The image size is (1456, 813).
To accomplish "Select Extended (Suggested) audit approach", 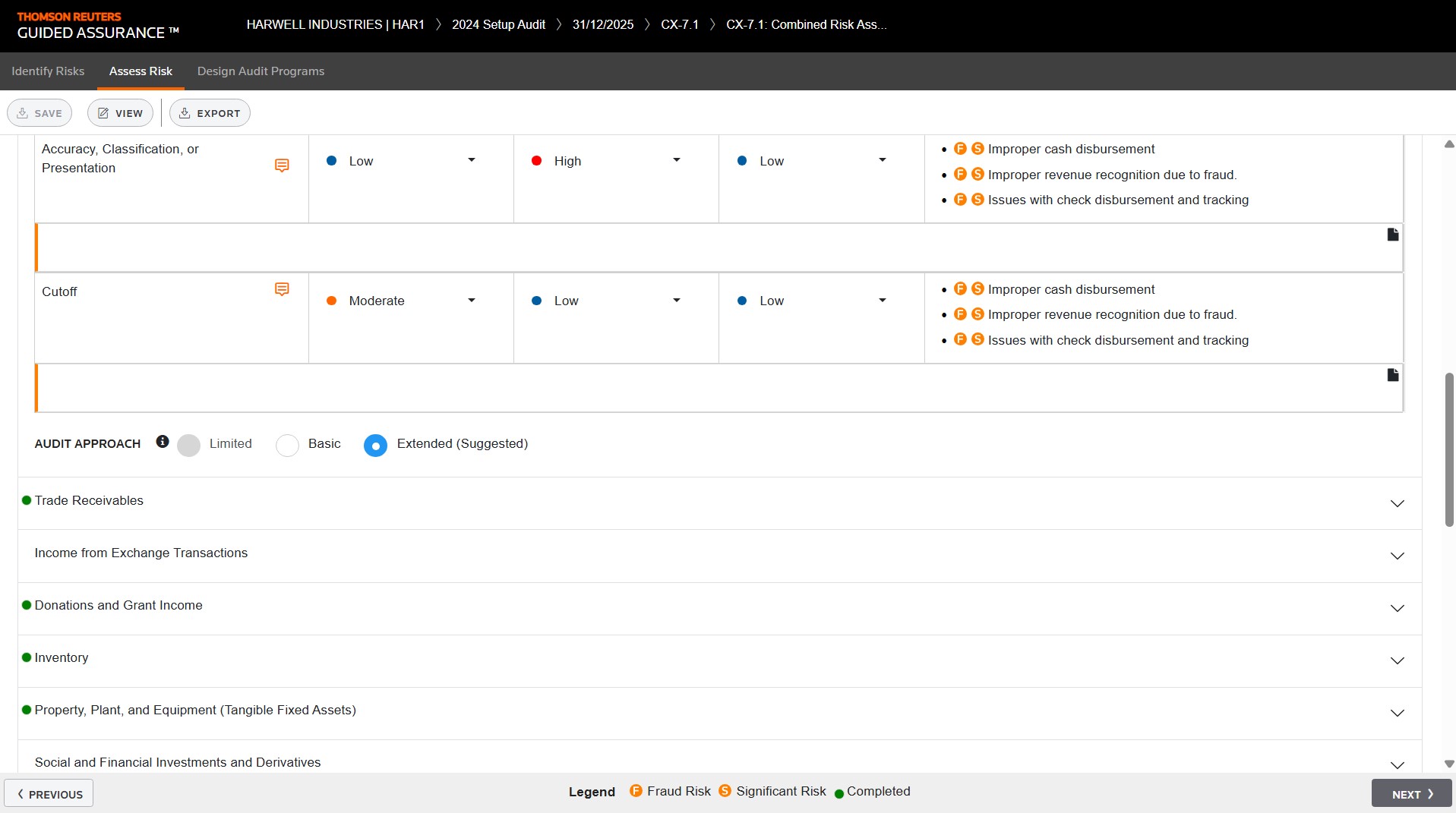I will point(375,446).
